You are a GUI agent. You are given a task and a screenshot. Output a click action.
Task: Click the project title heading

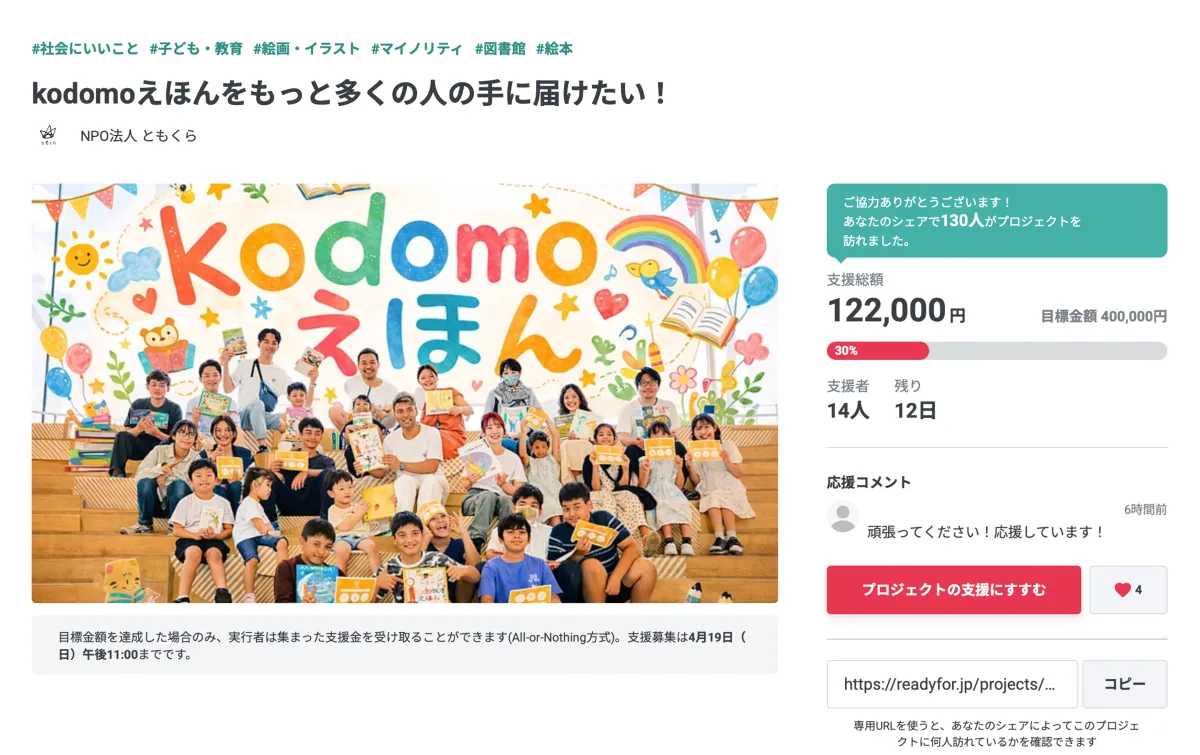pyautogui.click(x=350, y=93)
